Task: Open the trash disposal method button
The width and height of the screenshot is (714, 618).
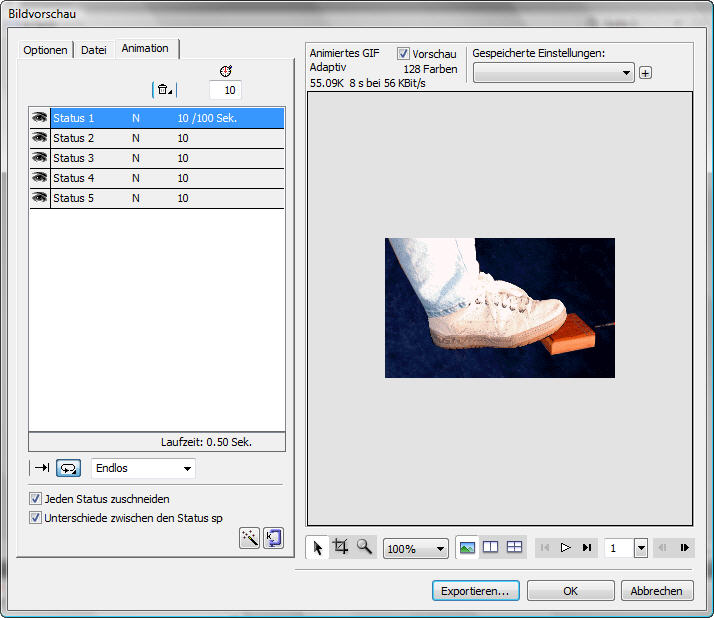Action: coord(164,90)
